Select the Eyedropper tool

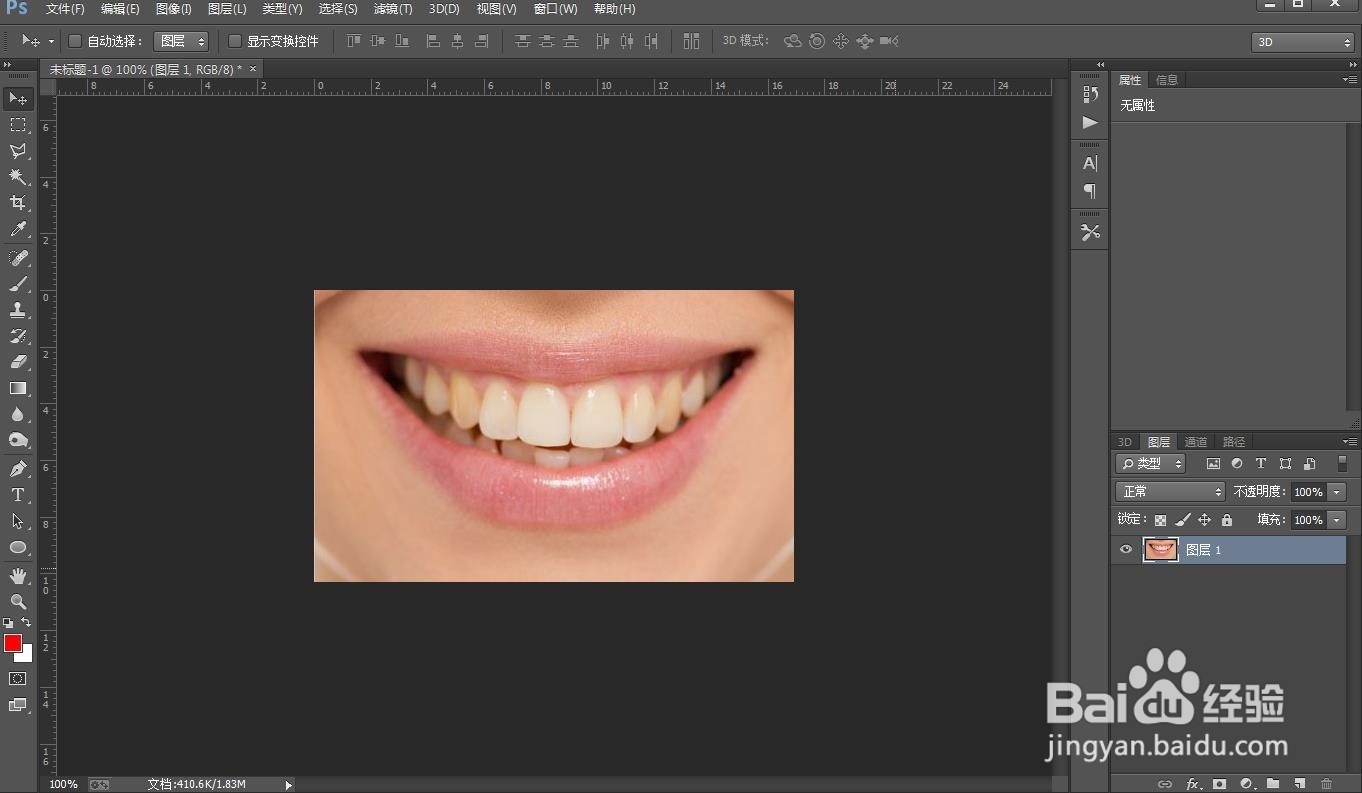18,230
